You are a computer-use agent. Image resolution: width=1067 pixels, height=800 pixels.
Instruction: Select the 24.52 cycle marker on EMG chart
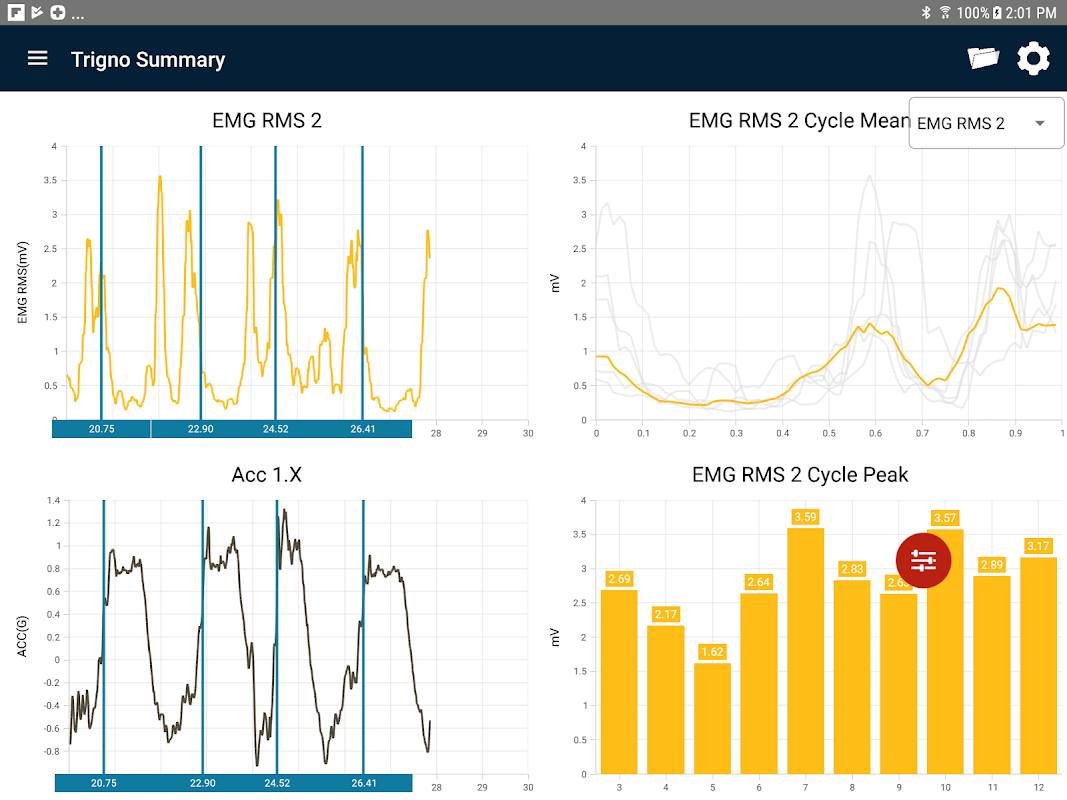click(x=276, y=429)
